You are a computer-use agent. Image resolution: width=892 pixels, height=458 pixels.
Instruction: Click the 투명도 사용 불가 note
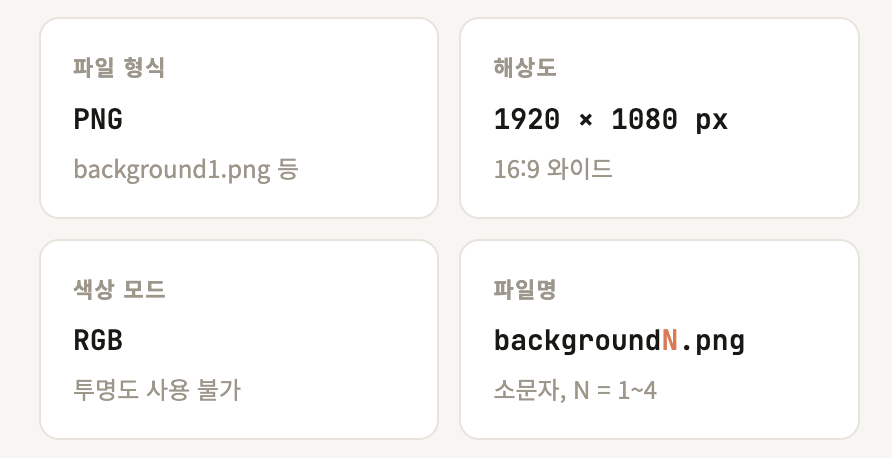[x=157, y=390]
